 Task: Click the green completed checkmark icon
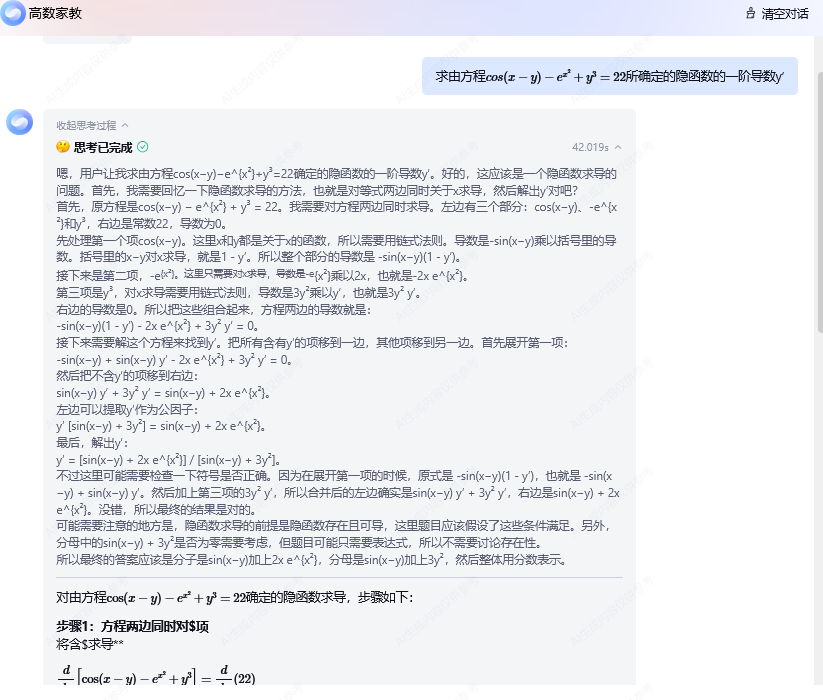pyautogui.click(x=143, y=147)
